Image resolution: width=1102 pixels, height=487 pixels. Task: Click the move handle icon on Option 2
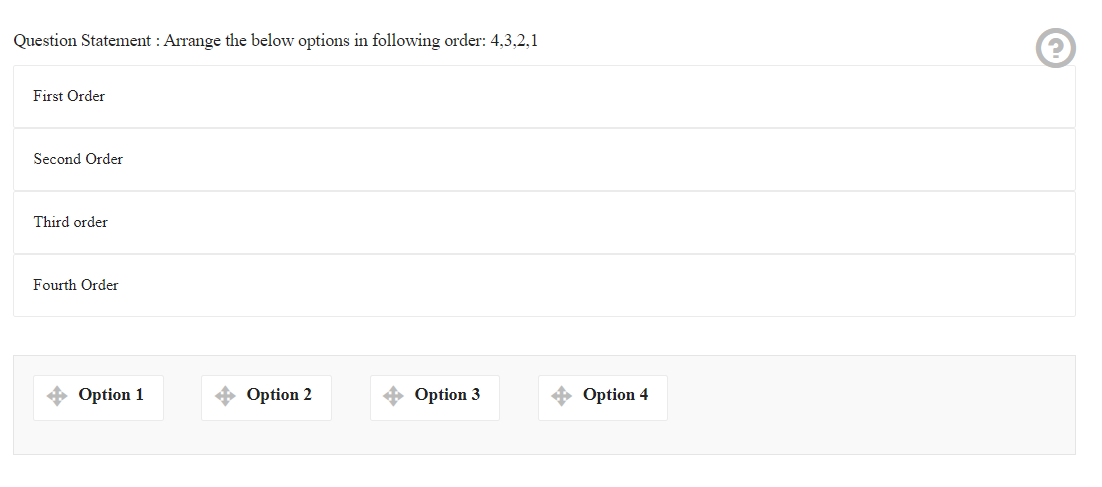(225, 396)
